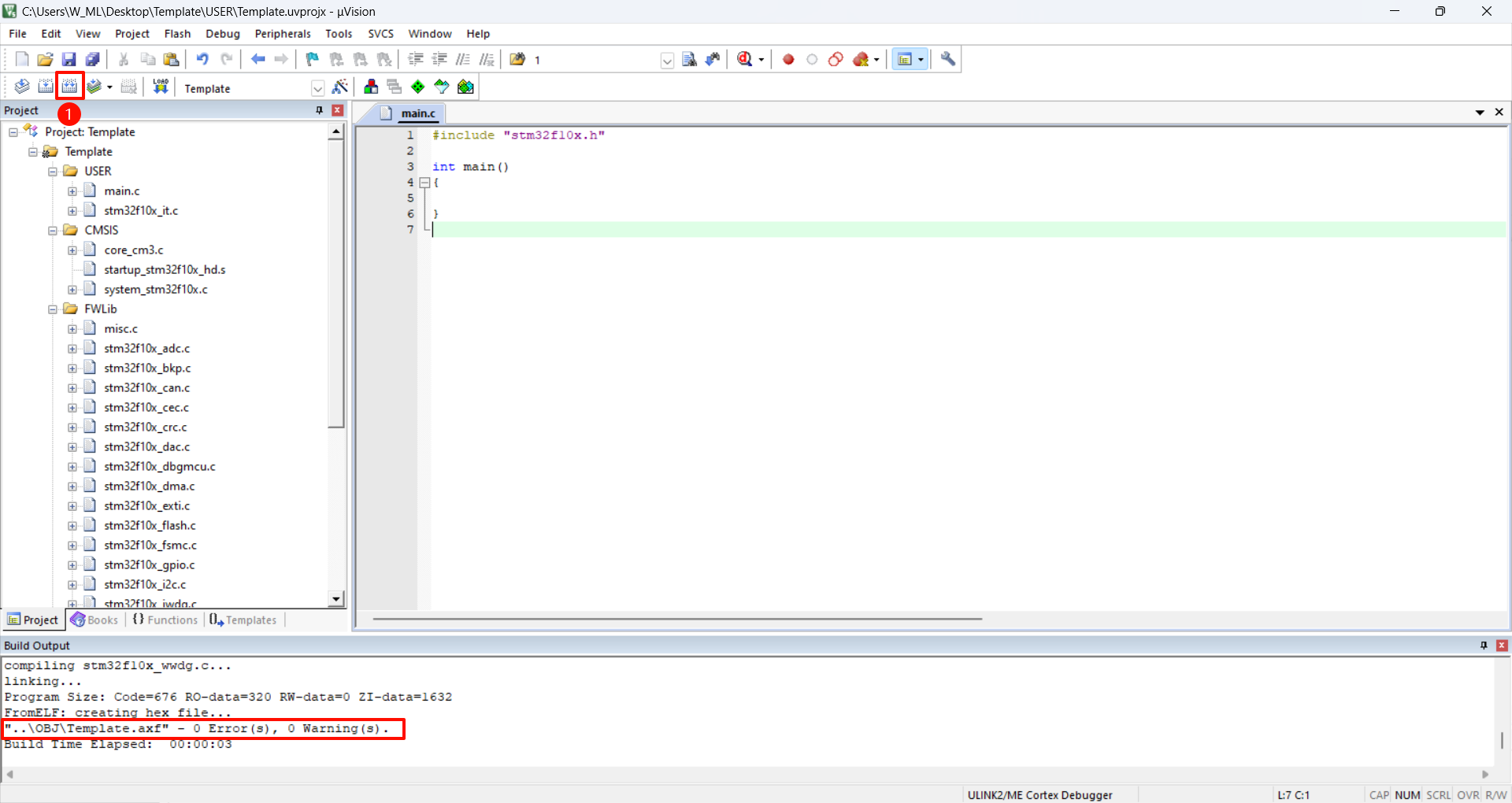
Task: Collapse the code fold at line 4
Action: pos(424,183)
